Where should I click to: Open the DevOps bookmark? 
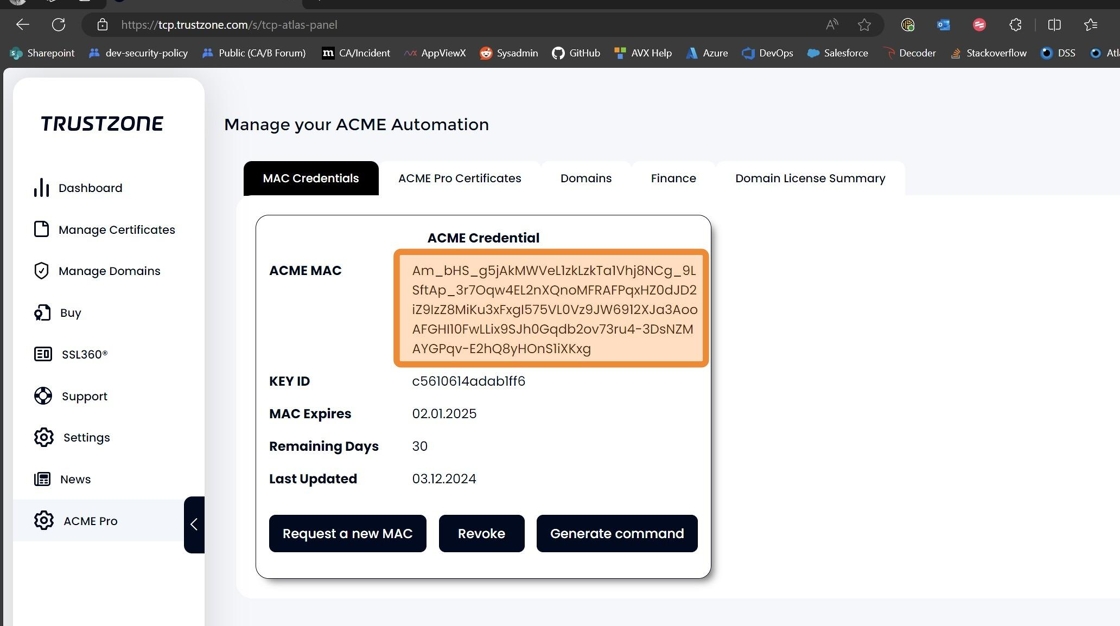(767, 53)
